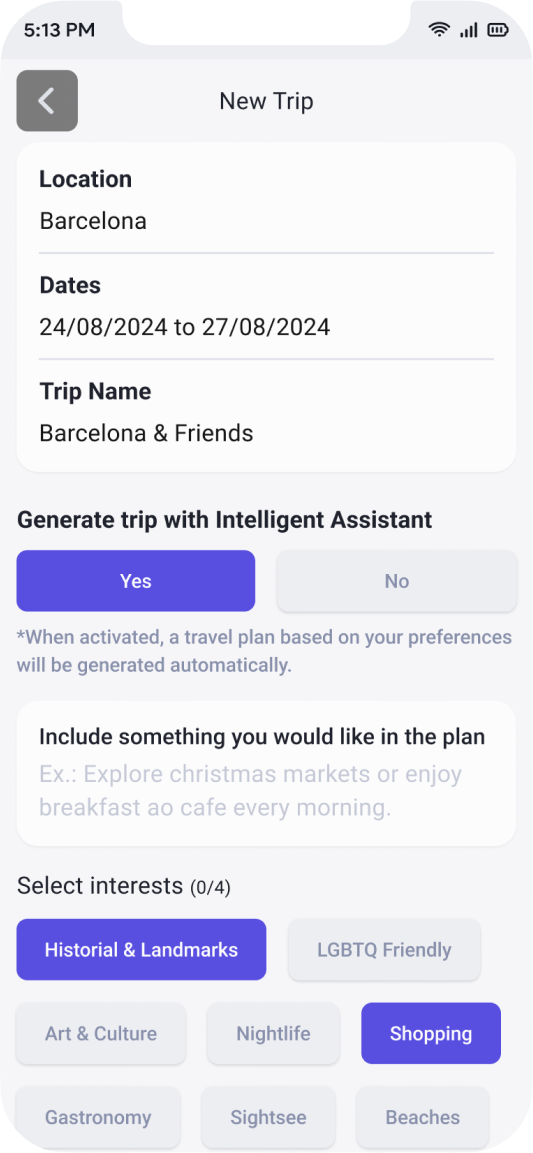The image size is (533, 1153).
Task: Tap the back arrow button
Action: pyautogui.click(x=47, y=101)
